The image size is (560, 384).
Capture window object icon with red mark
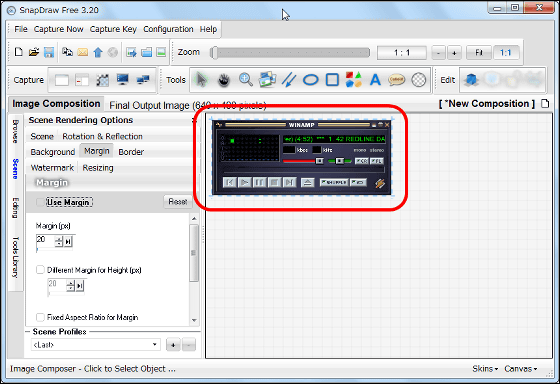click(x=82, y=80)
